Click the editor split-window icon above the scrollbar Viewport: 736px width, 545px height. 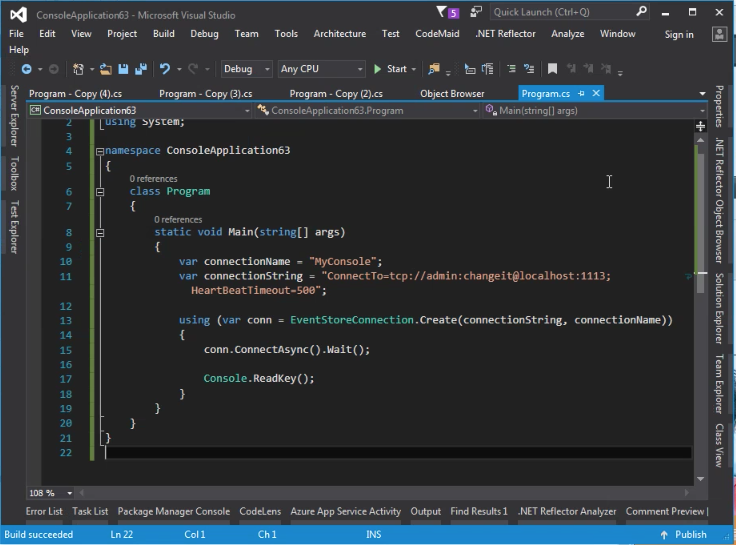[x=700, y=126]
